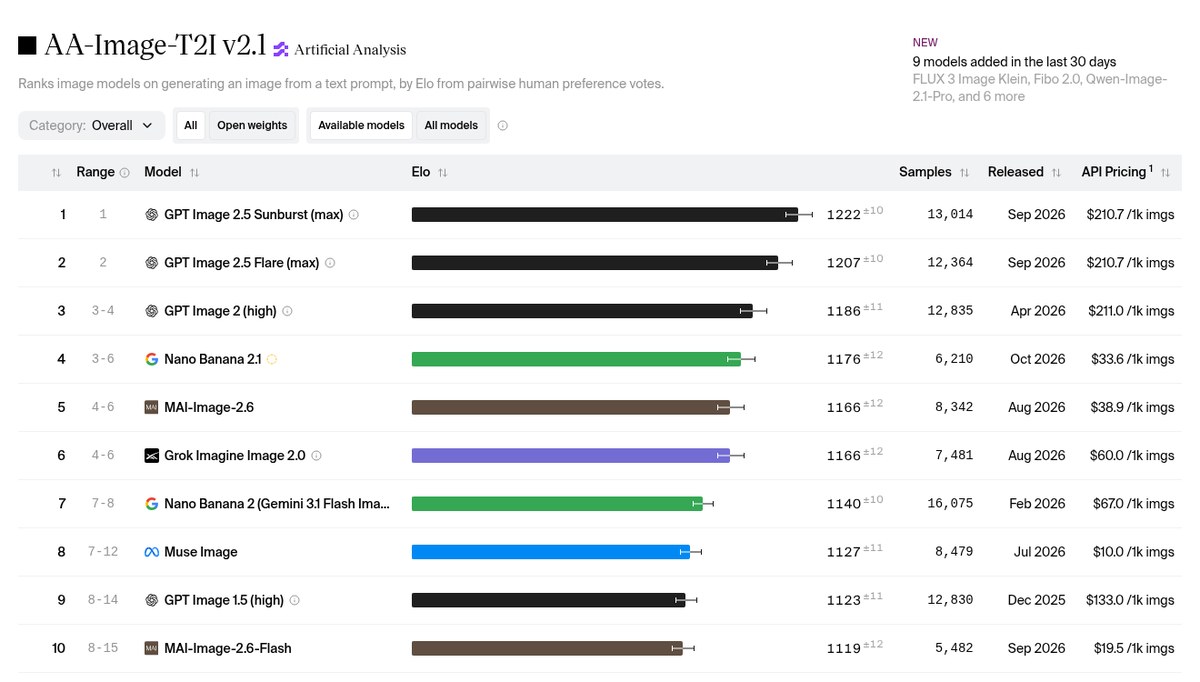Sort models by API Pricing
Viewport: 1200px width, 682px height.
(1165, 173)
